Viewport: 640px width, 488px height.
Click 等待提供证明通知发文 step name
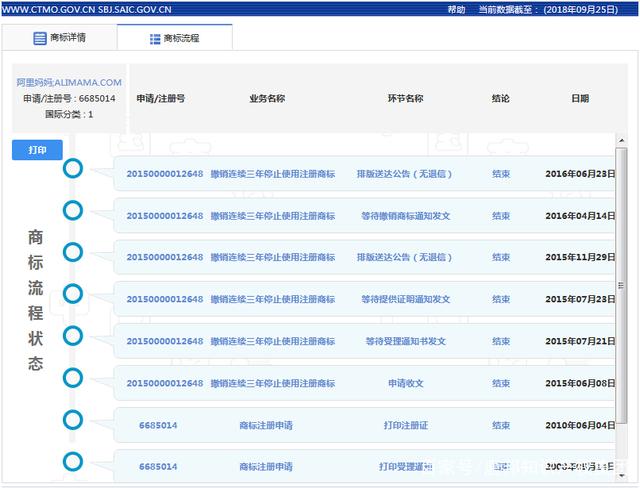pos(405,299)
